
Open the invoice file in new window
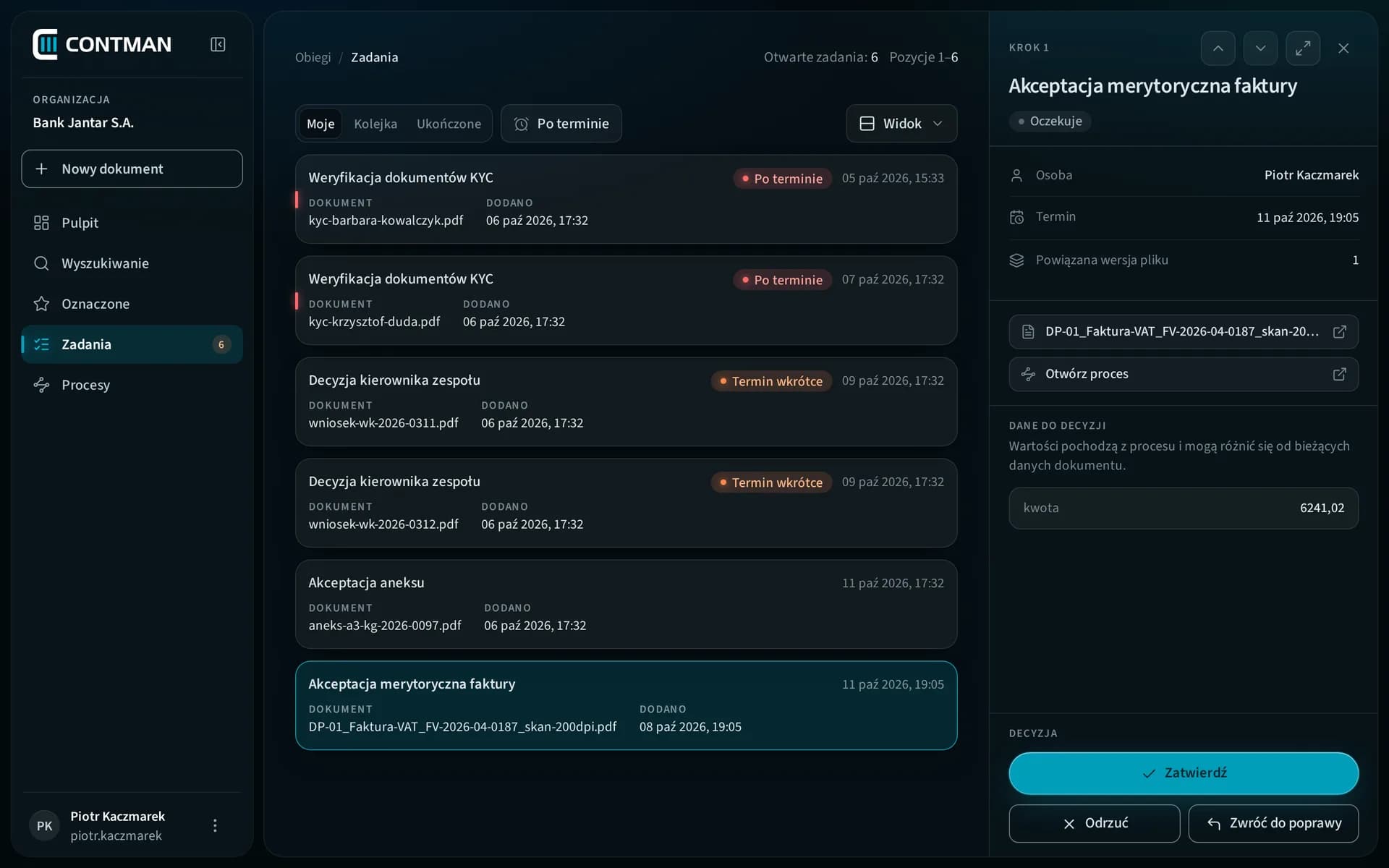pos(1184,332)
